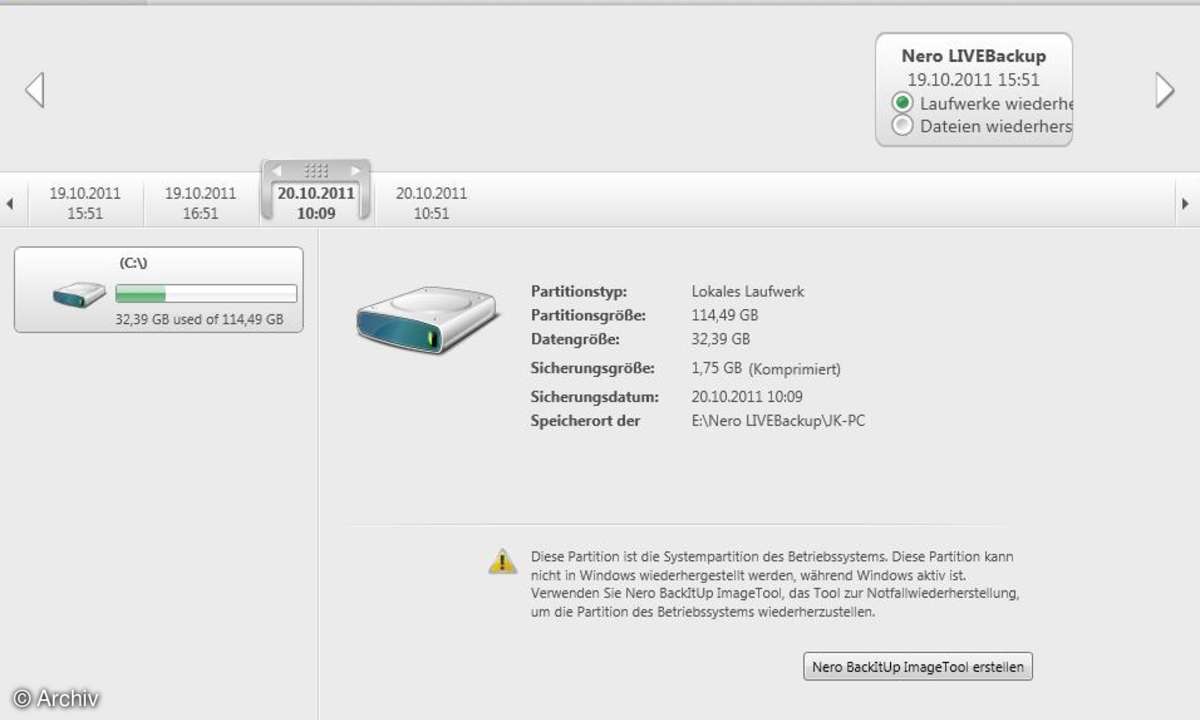
Task: Select the "Dateien wiederhers…" radio button
Action: pyautogui.click(x=903, y=126)
